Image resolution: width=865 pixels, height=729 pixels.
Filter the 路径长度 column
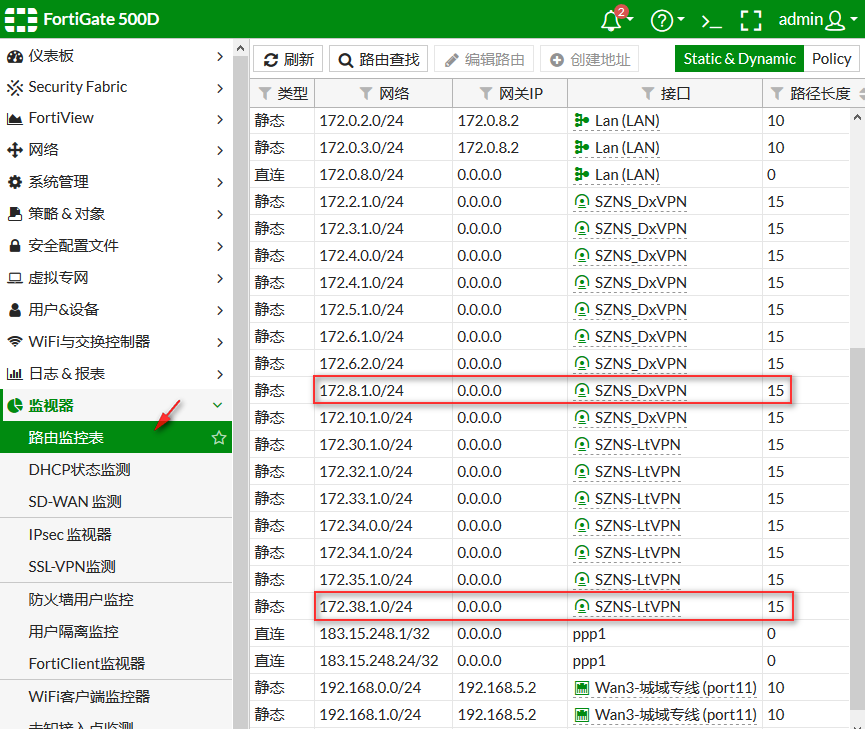tap(777, 94)
